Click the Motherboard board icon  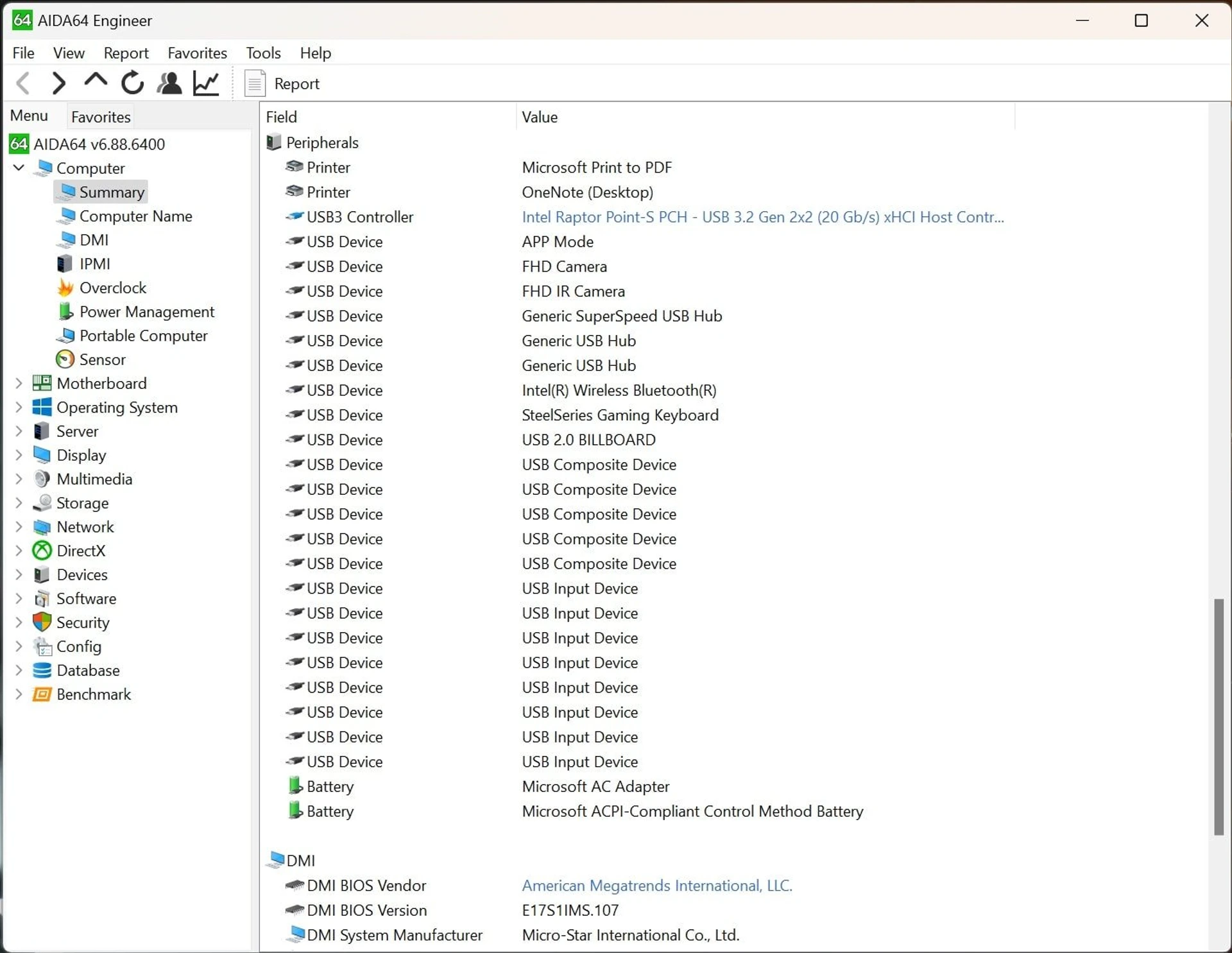tap(42, 383)
